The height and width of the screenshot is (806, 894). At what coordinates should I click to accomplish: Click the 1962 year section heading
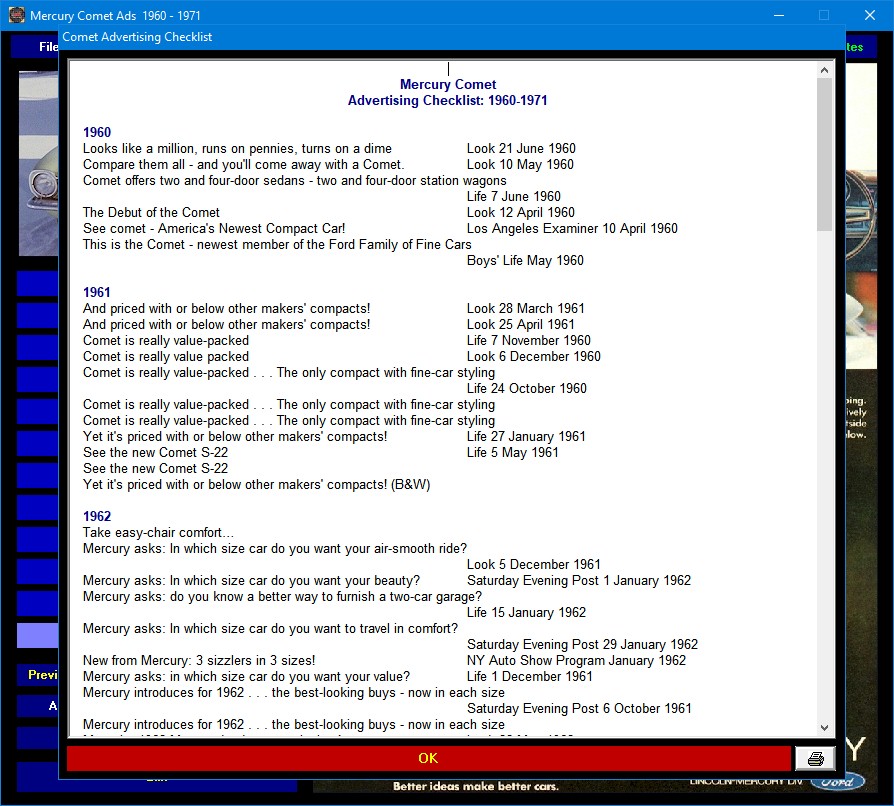click(x=97, y=516)
